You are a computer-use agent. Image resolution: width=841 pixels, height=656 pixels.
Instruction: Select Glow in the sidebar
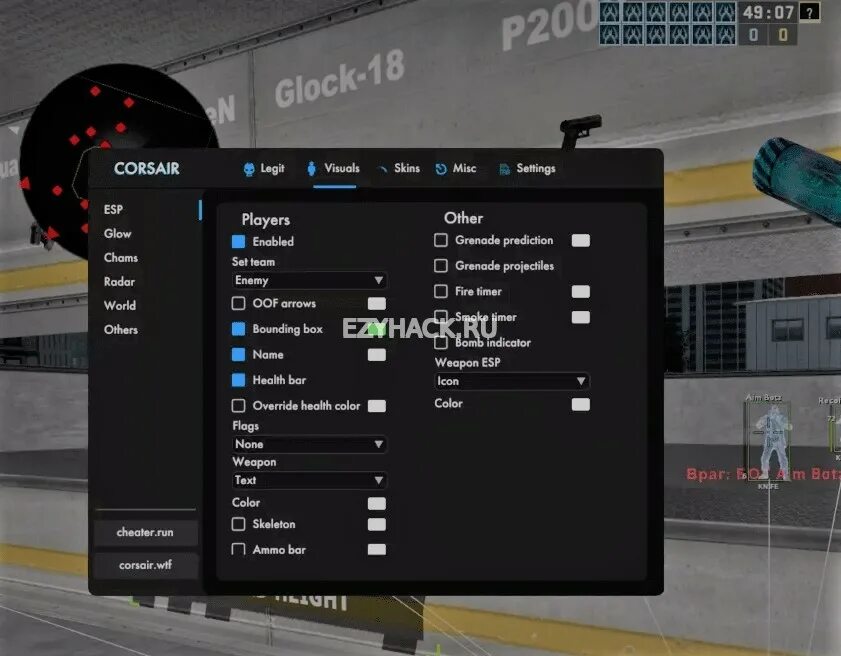coord(117,233)
